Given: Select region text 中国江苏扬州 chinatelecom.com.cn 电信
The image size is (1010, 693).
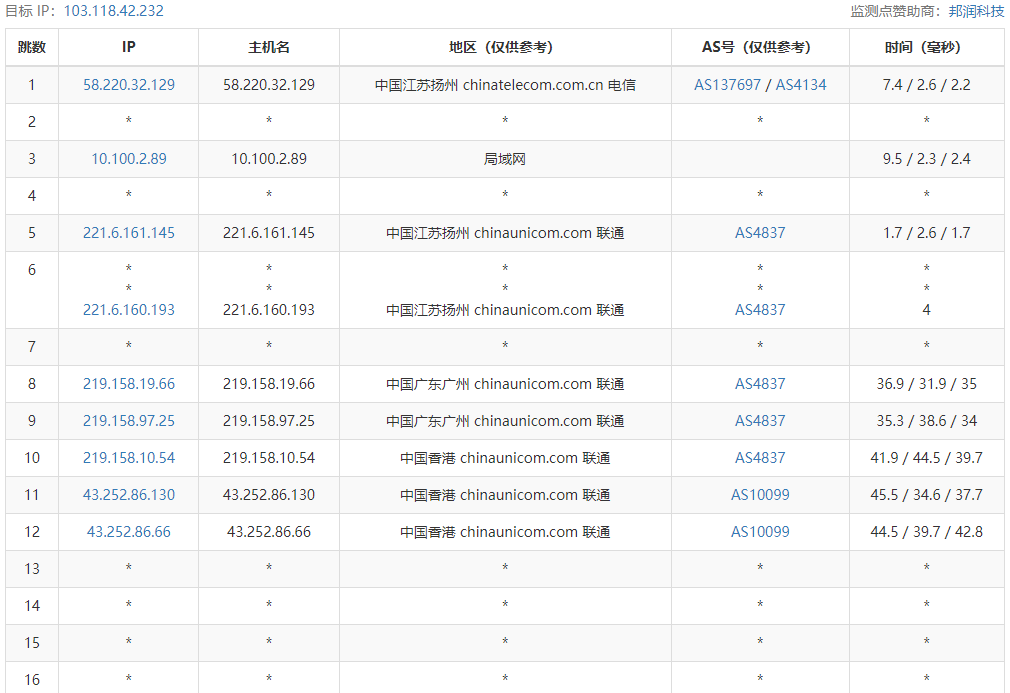Looking at the screenshot, I should click(505, 84).
